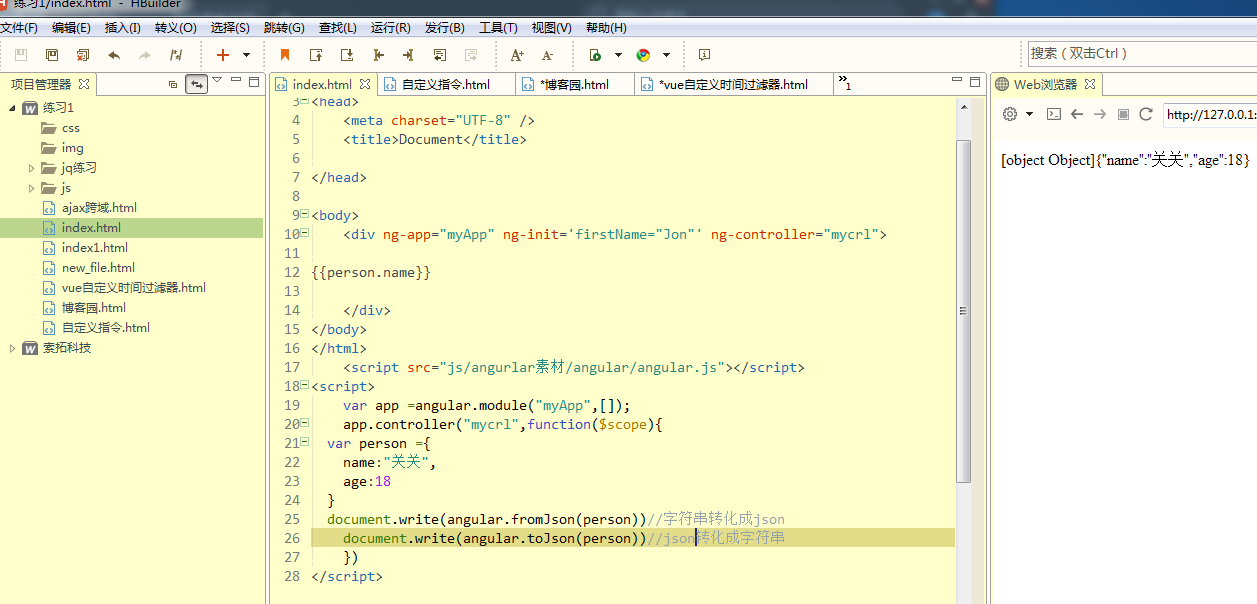Show hidden tabs list via » 1

[845, 83]
